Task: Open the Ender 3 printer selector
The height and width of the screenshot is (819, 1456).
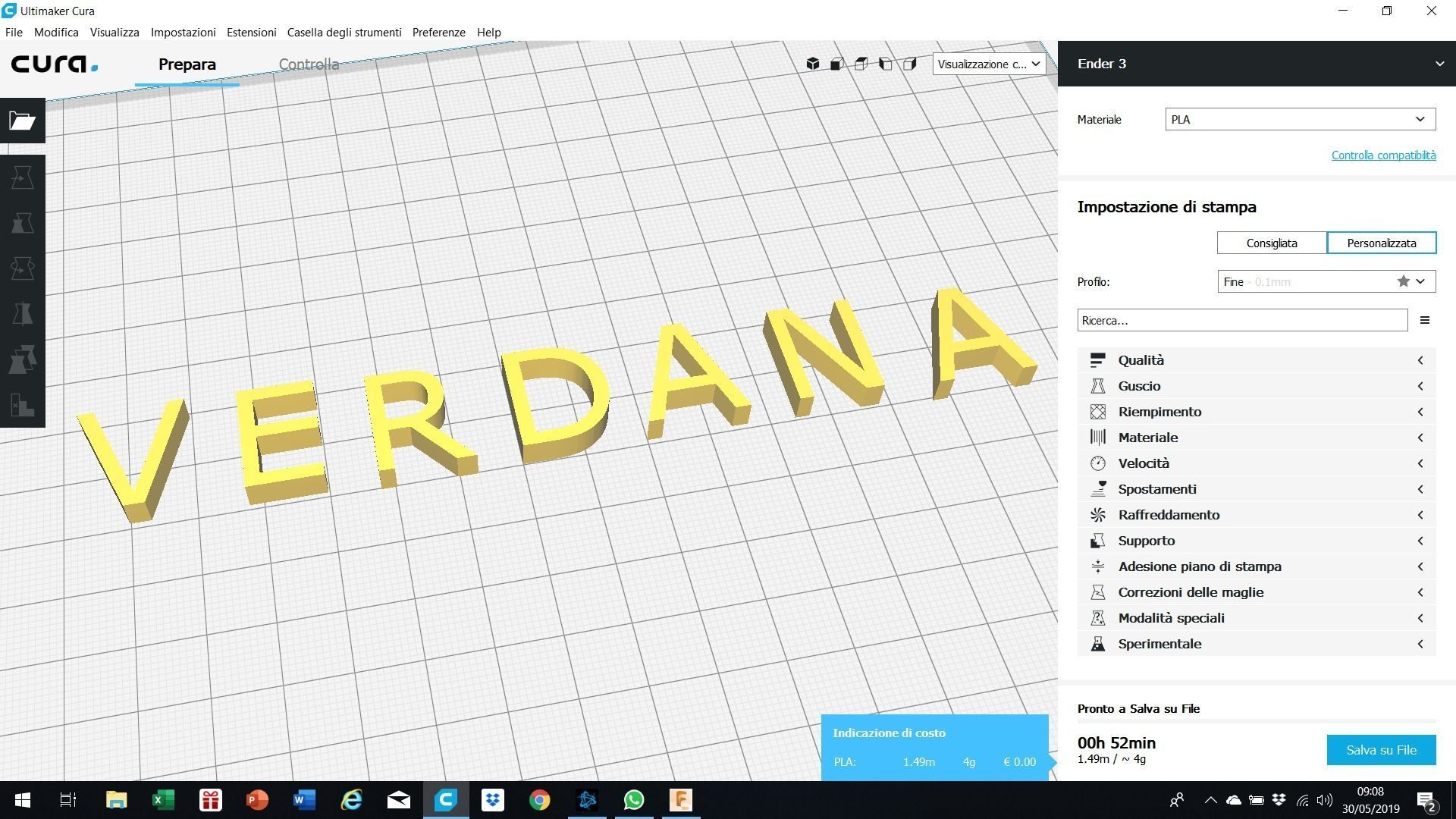Action: pyautogui.click(x=1257, y=64)
